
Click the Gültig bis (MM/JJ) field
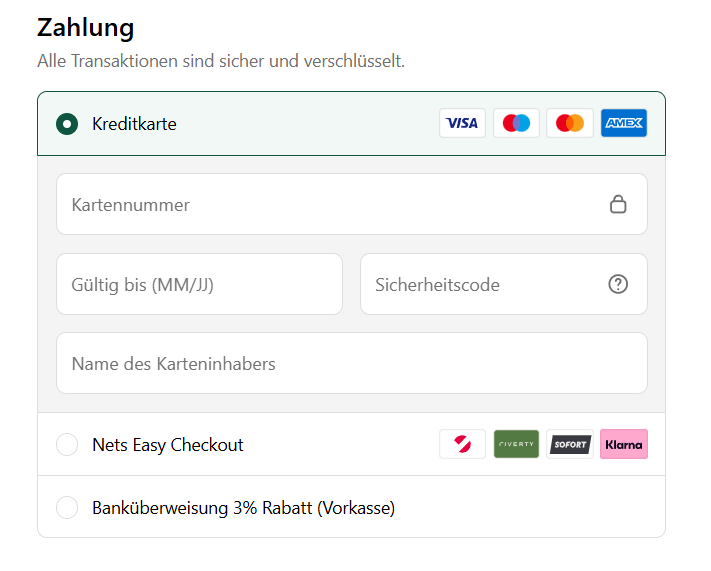coord(199,284)
